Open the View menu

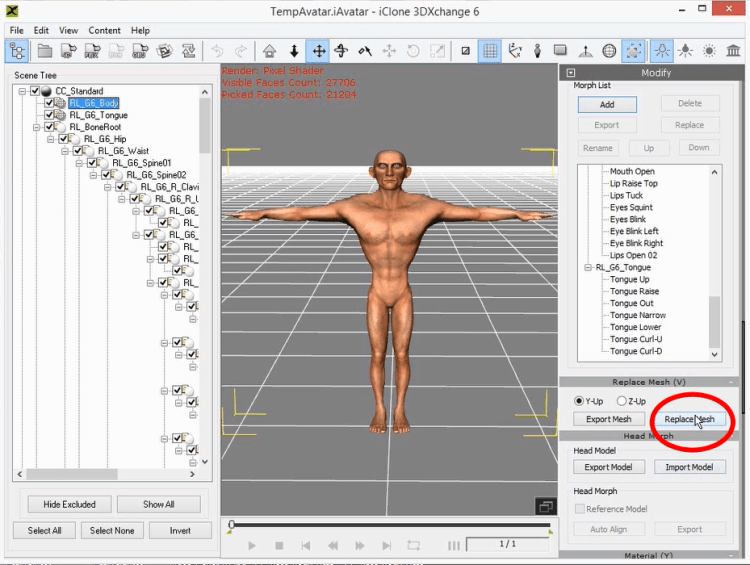[x=68, y=30]
